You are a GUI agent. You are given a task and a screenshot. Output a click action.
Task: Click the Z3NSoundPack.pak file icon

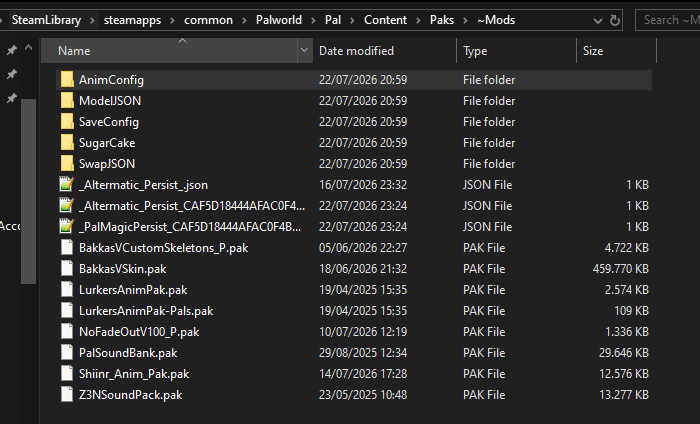pyautogui.click(x=67, y=394)
